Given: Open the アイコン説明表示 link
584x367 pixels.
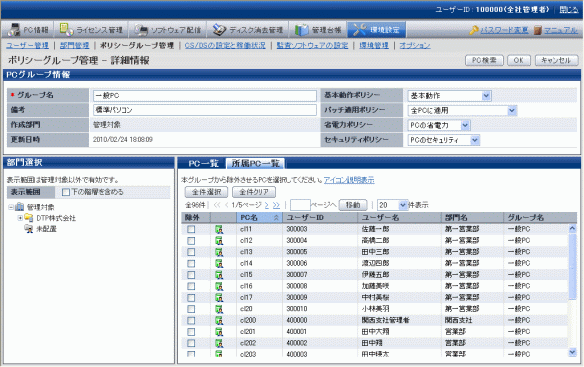Looking at the screenshot, I should [349, 180].
